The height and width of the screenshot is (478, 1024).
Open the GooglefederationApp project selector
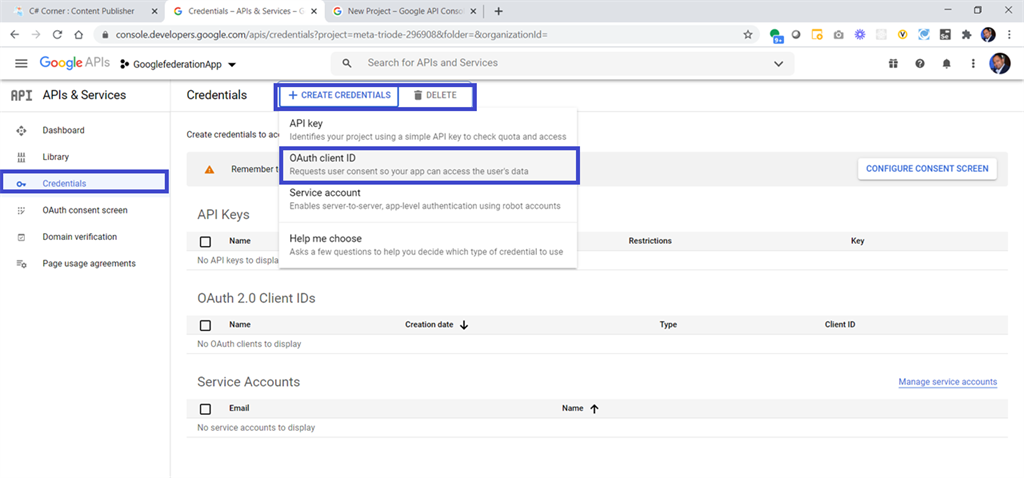[178, 64]
